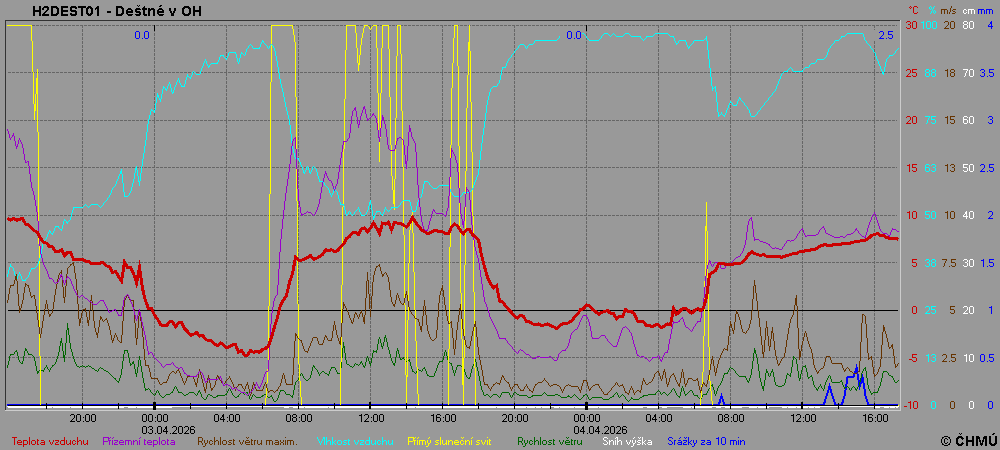The width and height of the screenshot is (1000, 450).
Task: Click the blue precipitation peak near the chart's right end
Action: [x=857, y=368]
